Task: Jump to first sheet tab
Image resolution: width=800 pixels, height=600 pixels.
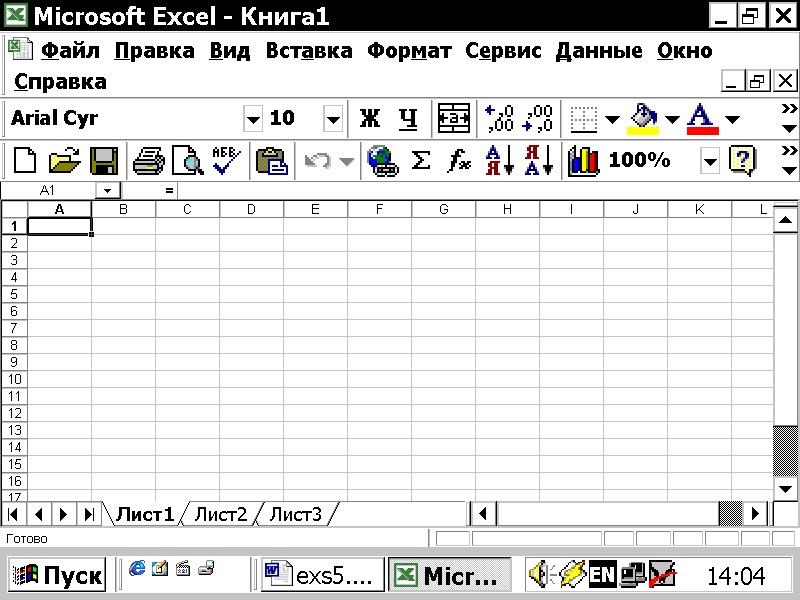Action: point(14,514)
